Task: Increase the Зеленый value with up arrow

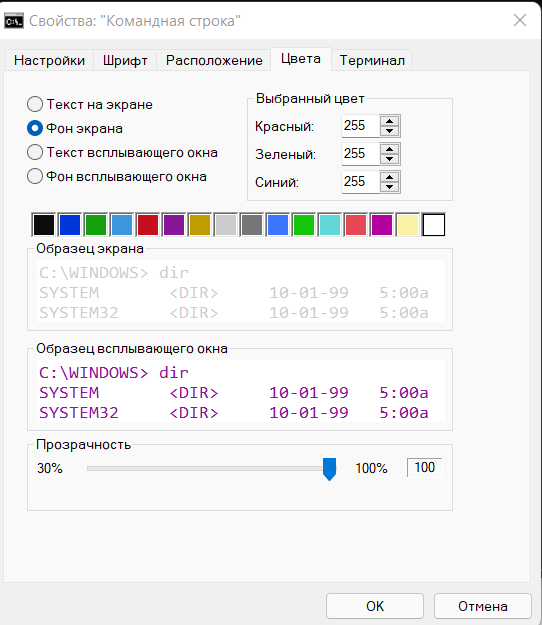Action: 389,149
